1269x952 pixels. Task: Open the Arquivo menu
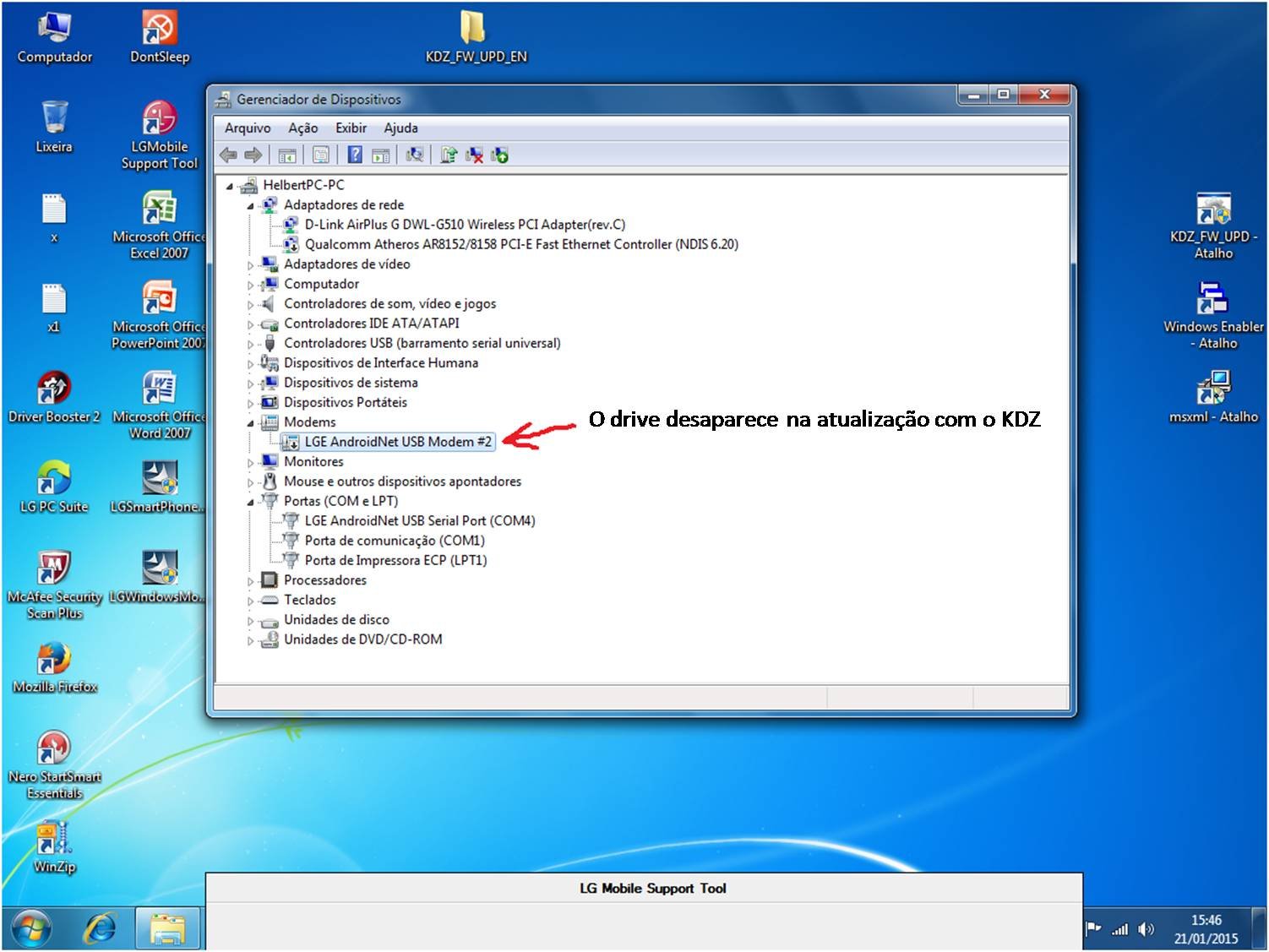click(x=248, y=128)
